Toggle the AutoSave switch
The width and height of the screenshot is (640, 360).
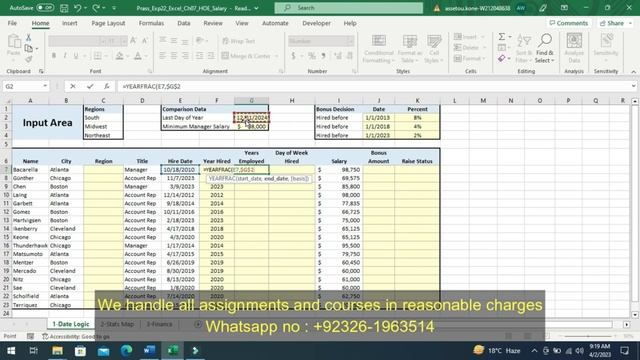point(45,8)
